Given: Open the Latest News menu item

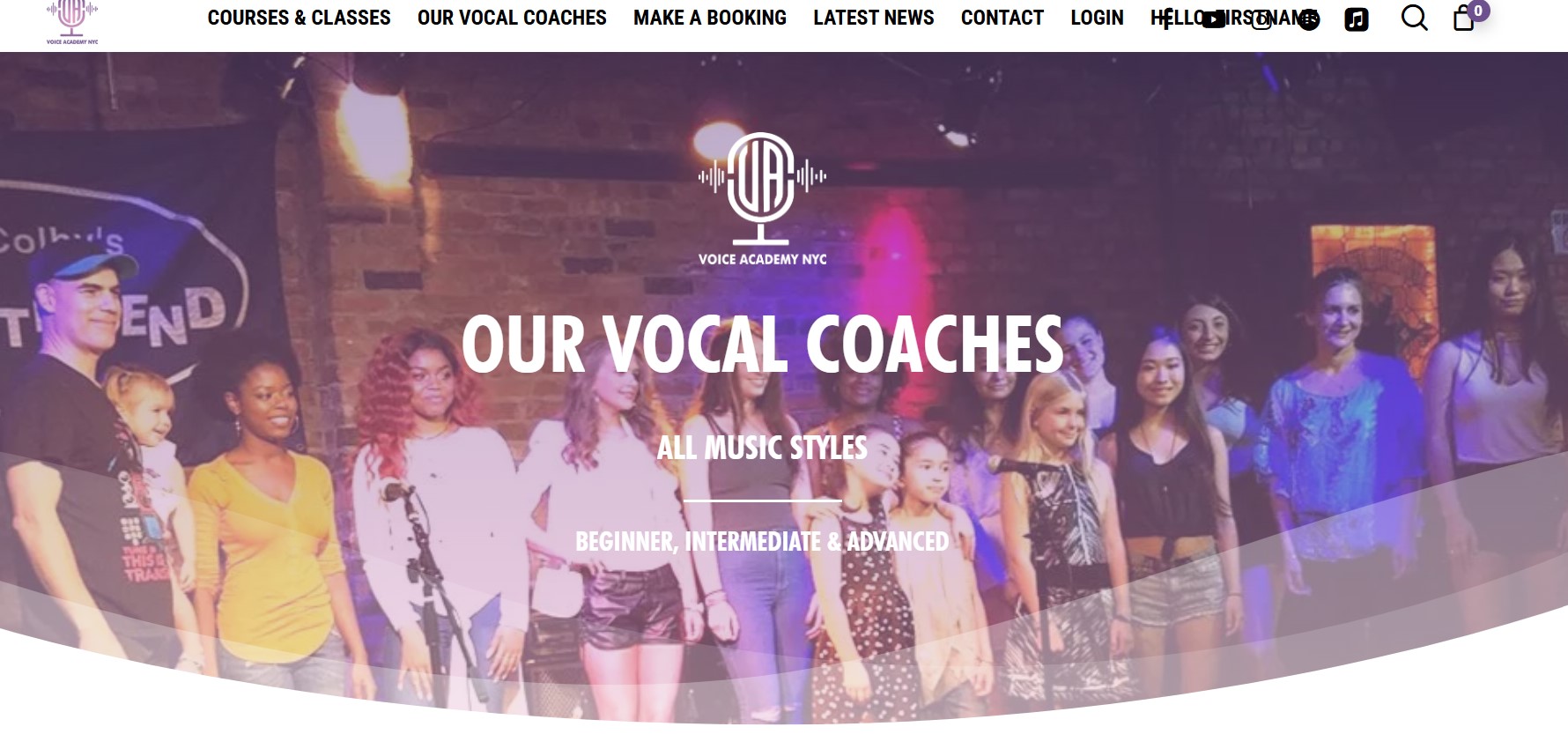Looking at the screenshot, I should (874, 18).
